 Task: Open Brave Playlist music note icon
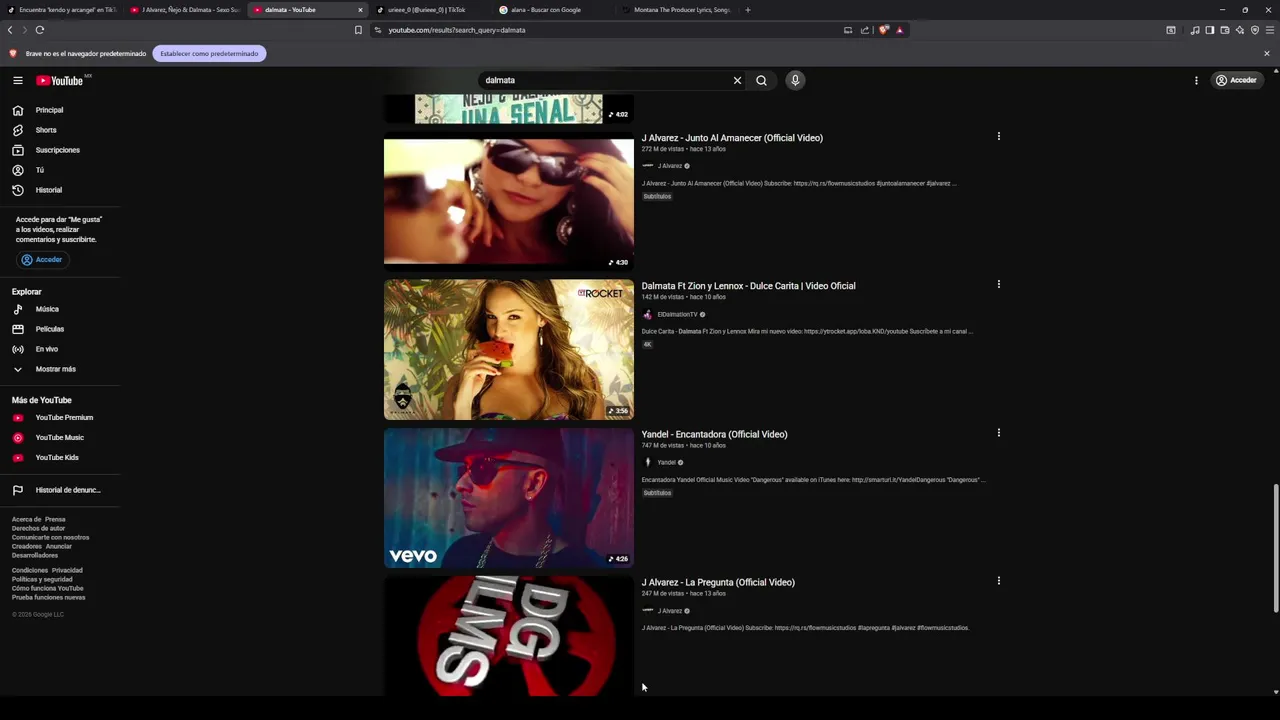point(1195,30)
